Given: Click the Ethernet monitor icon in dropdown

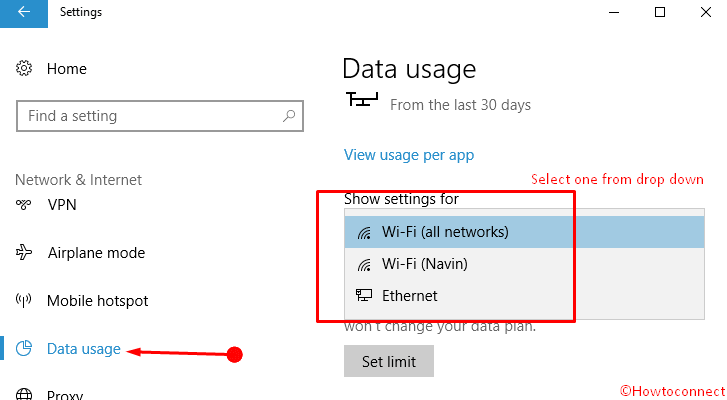Looking at the screenshot, I should pyautogui.click(x=364, y=295).
